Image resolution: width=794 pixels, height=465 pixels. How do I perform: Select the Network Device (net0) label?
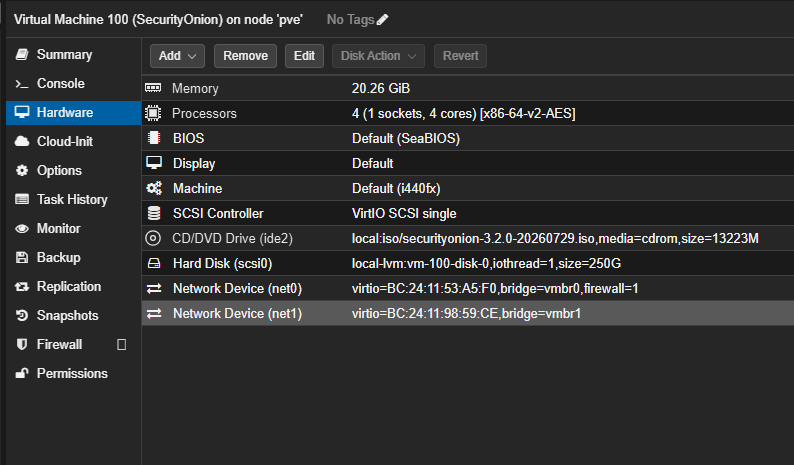click(237, 289)
